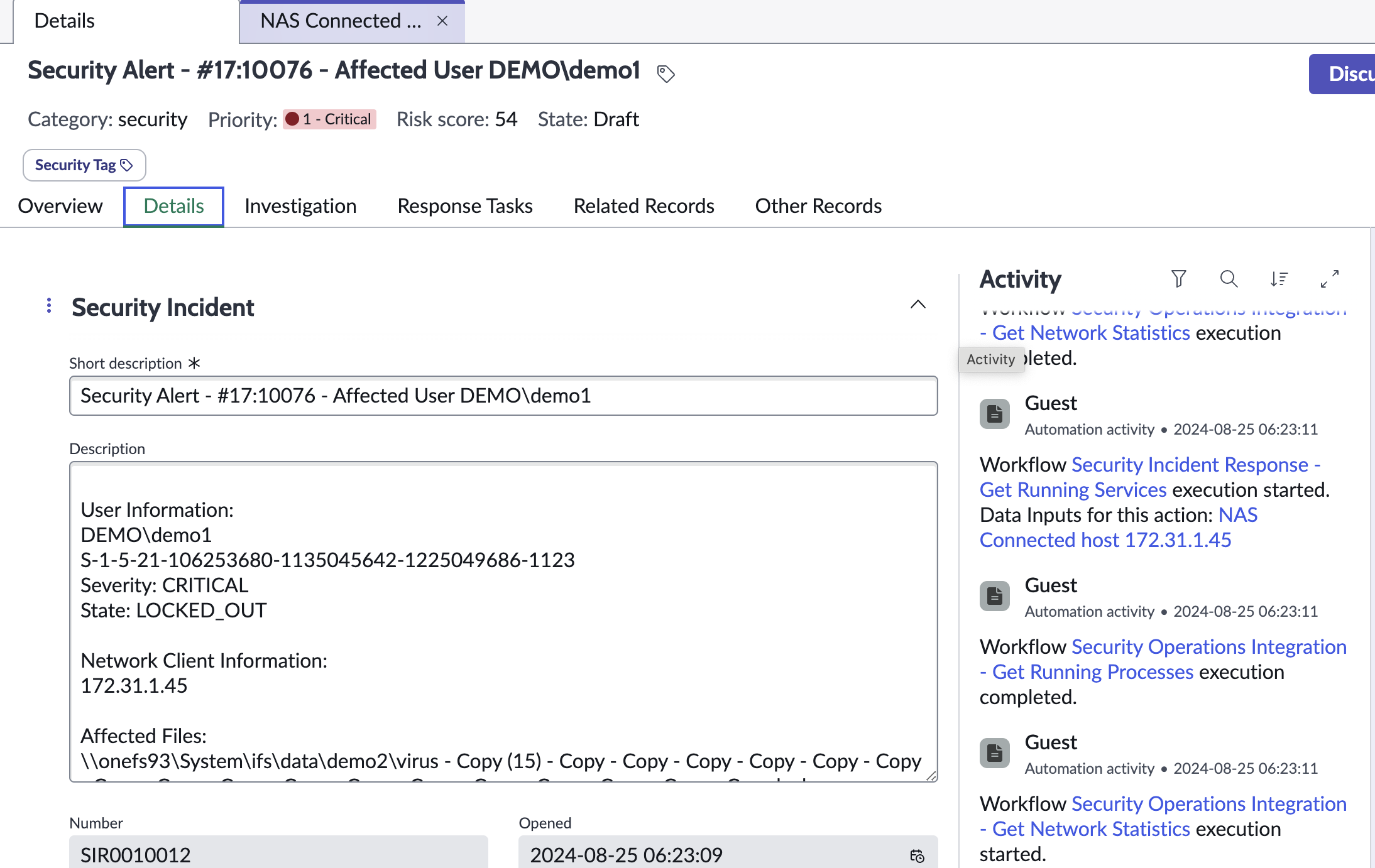Open the filter icon in Activity panel
This screenshot has height=868, width=1375.
point(1179,279)
